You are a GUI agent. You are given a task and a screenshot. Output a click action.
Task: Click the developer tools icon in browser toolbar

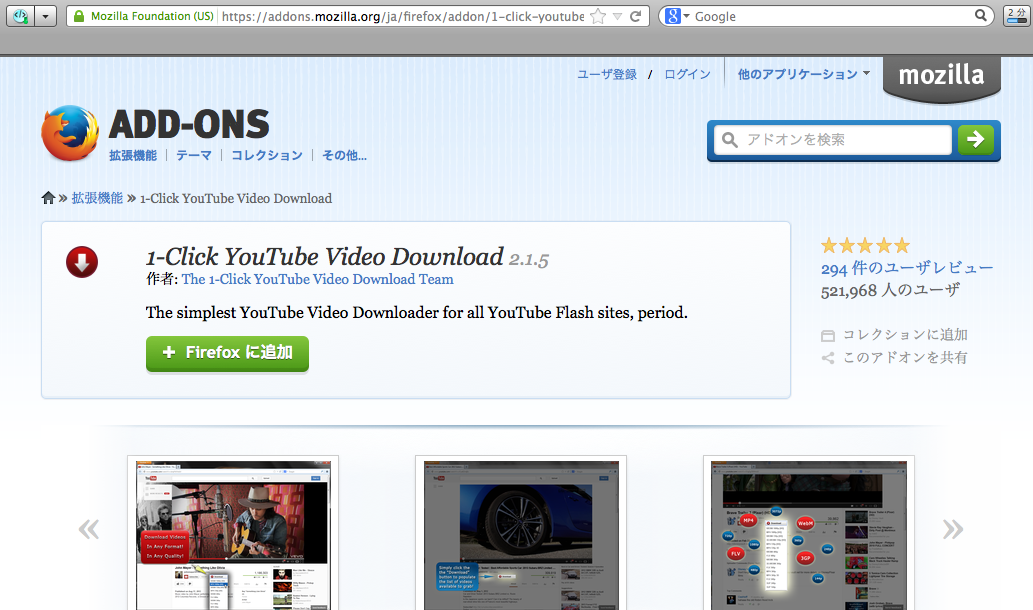click(x=20, y=16)
